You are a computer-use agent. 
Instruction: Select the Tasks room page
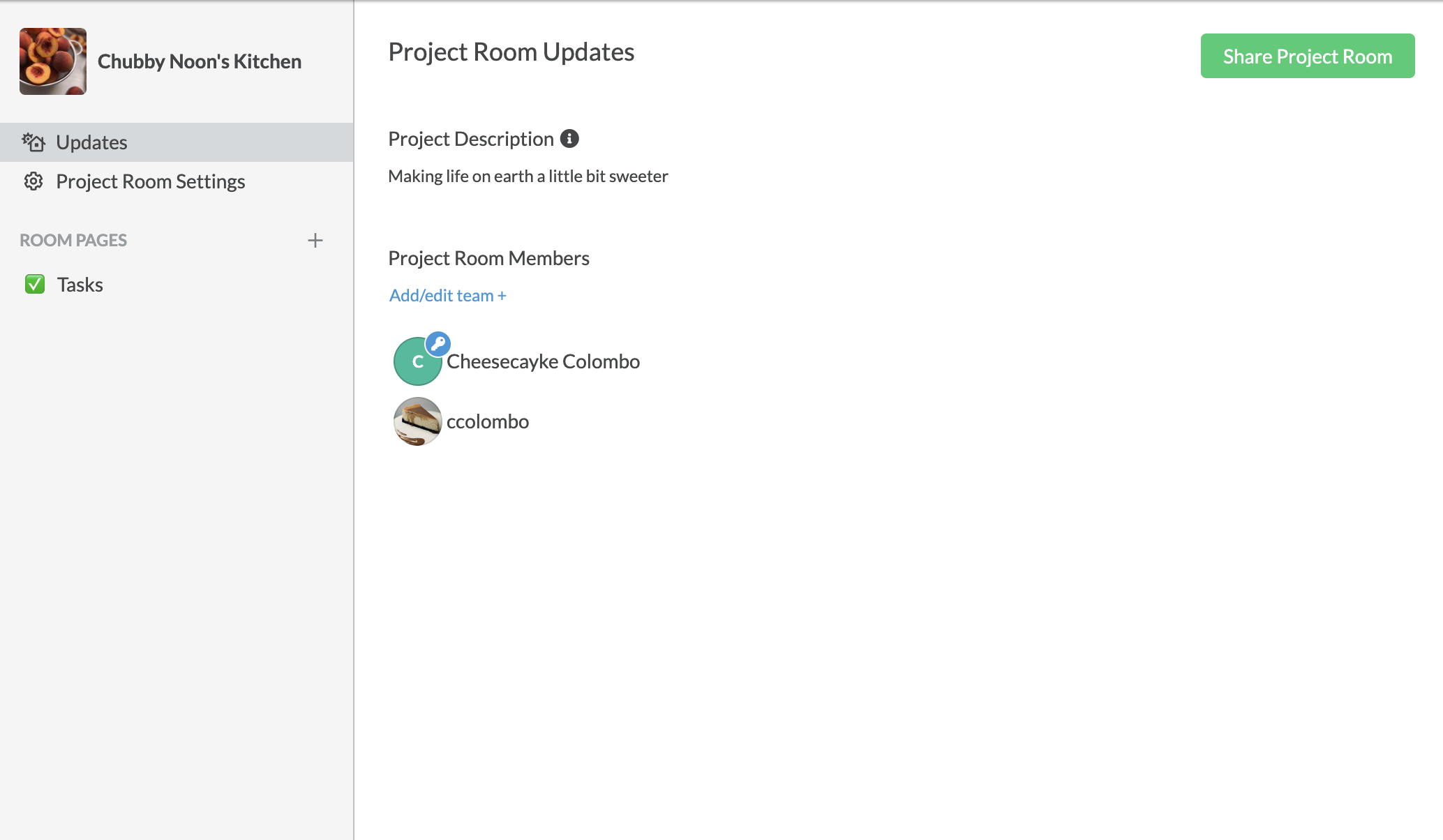point(177,285)
